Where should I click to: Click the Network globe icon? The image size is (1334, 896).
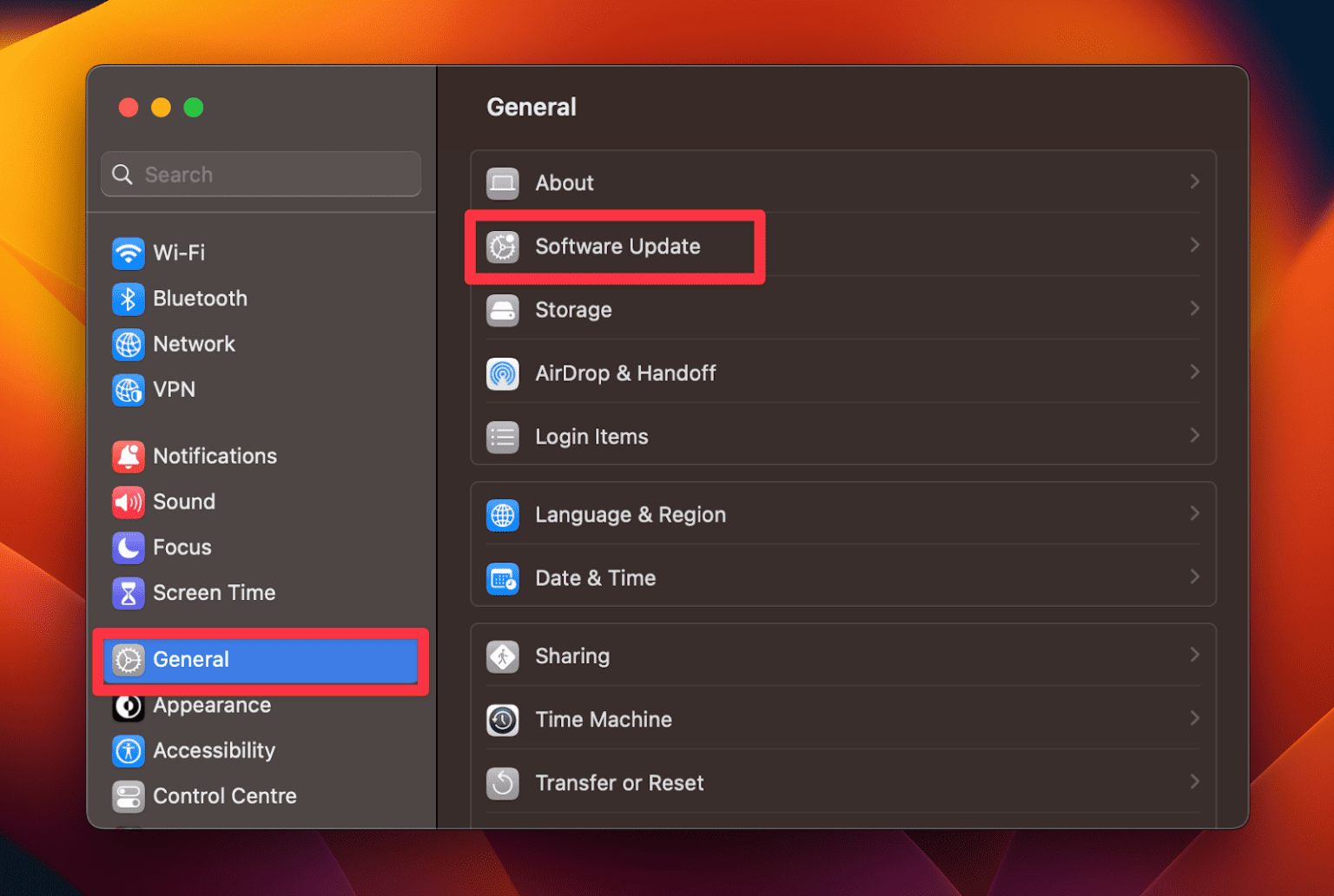tap(129, 344)
